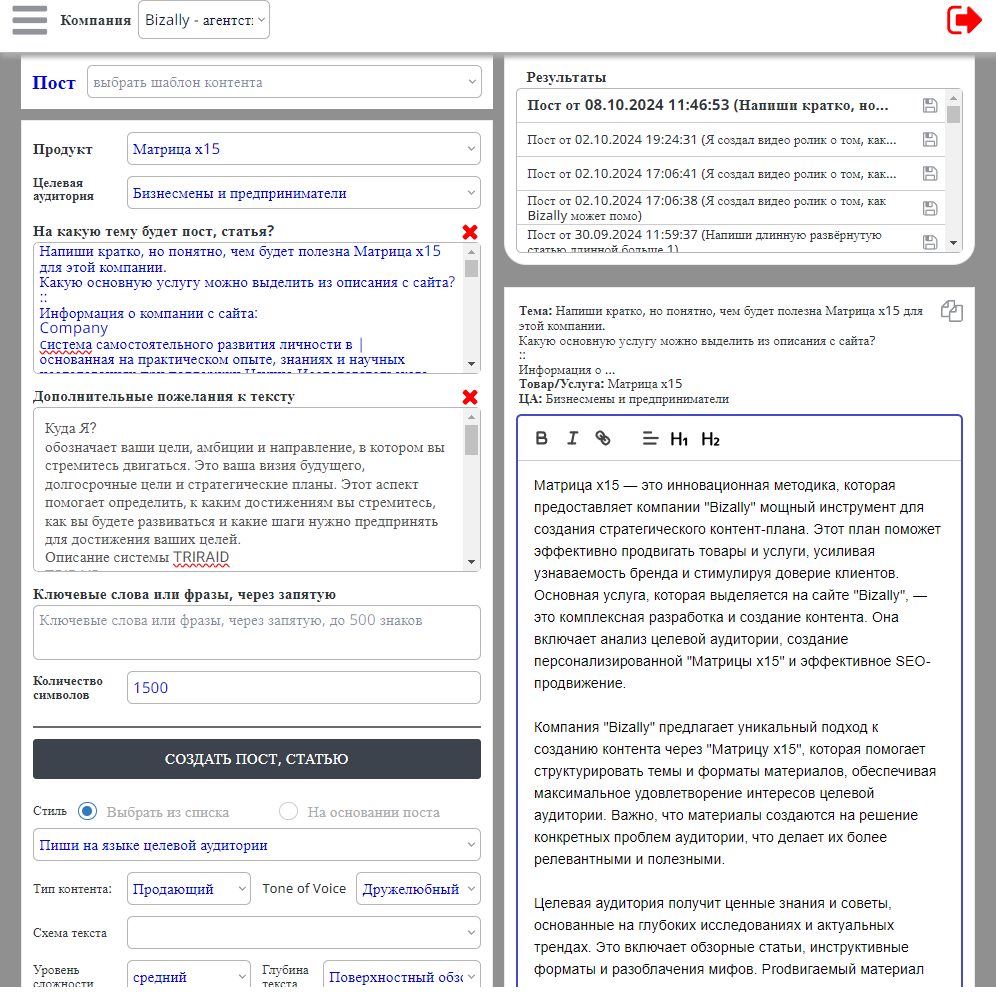This screenshot has height=996, width=996.
Task: Select the 'Выбрать из списка' style option
Action: pos(88,811)
